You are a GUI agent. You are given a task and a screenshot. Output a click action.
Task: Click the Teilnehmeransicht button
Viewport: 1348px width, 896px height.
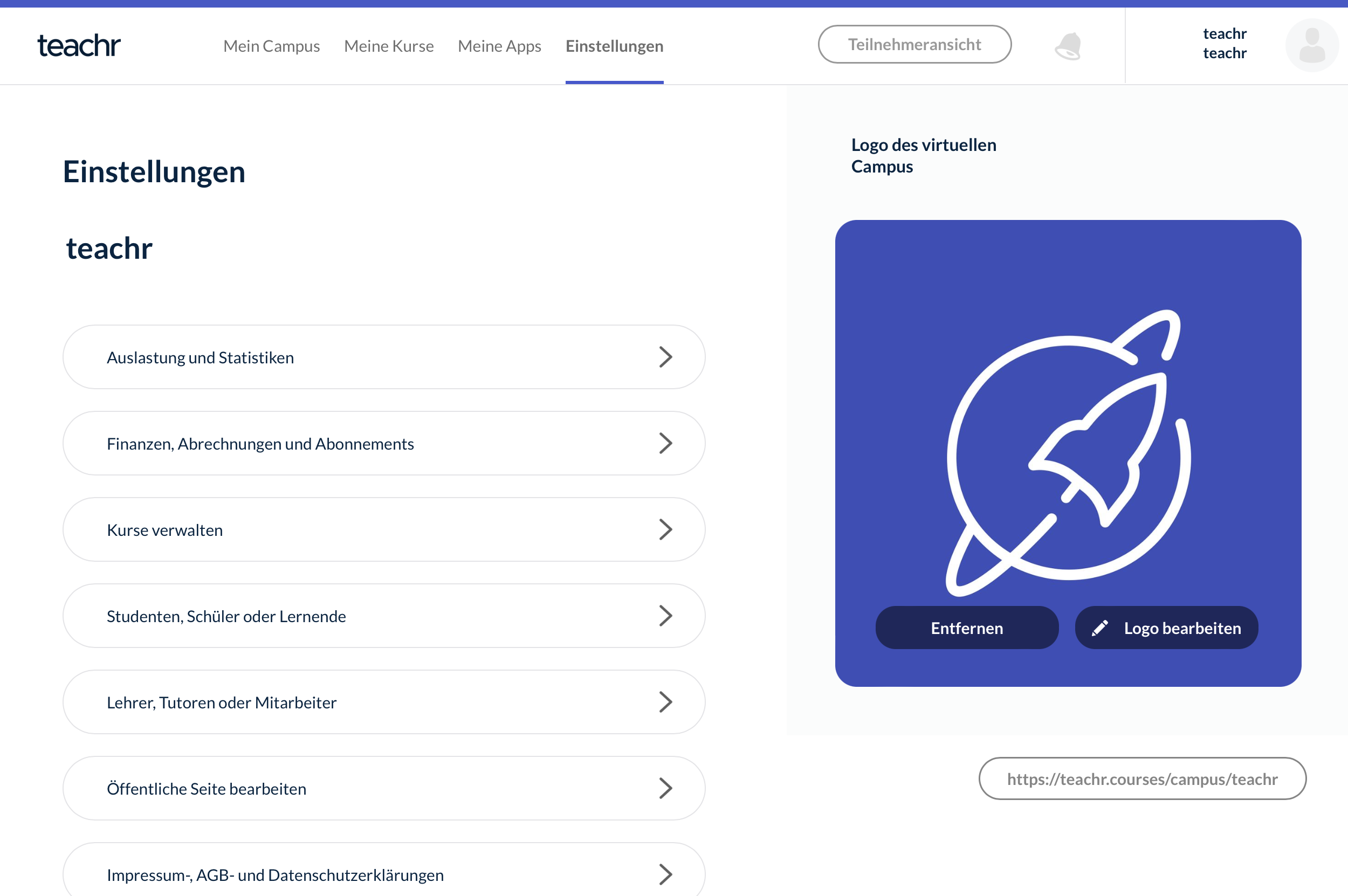coord(914,45)
